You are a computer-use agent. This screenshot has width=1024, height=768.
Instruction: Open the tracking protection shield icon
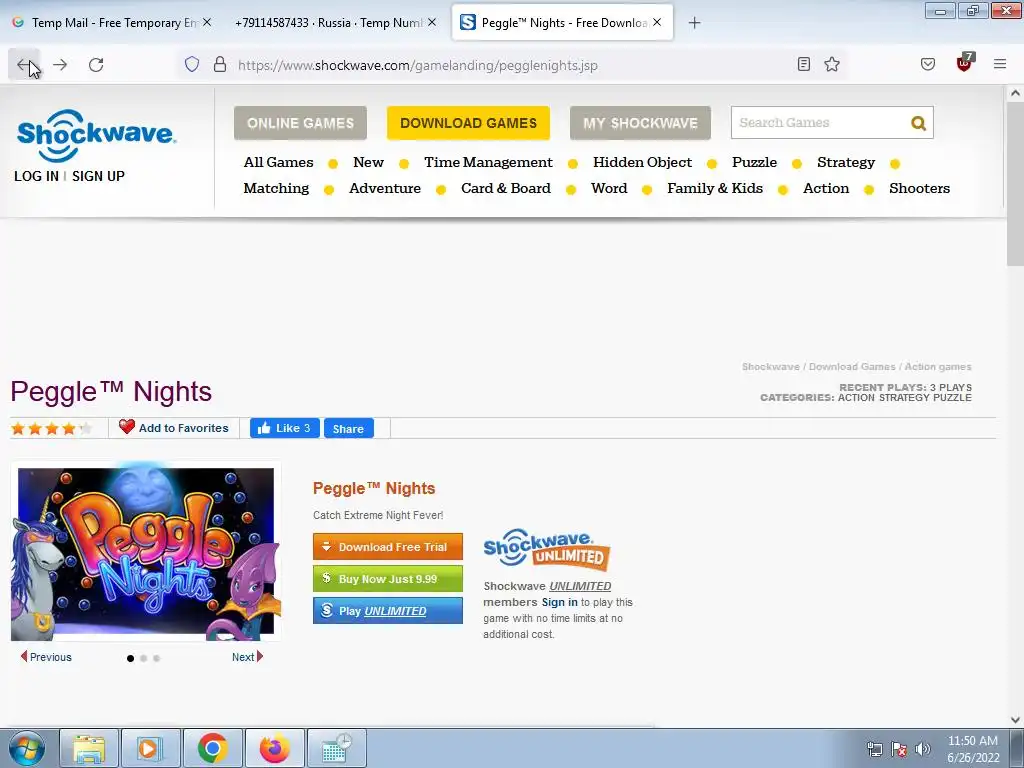click(x=191, y=64)
